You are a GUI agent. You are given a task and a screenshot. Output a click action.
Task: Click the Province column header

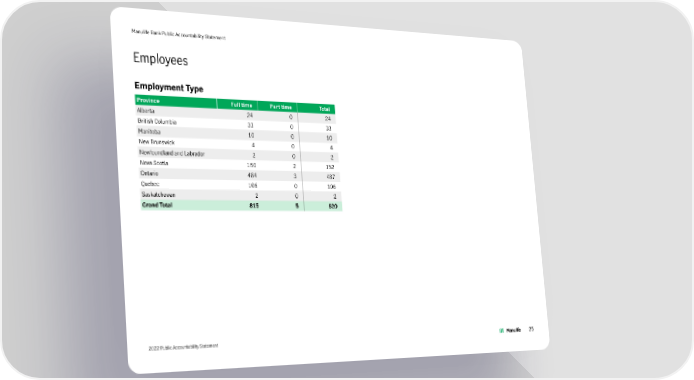tap(148, 100)
